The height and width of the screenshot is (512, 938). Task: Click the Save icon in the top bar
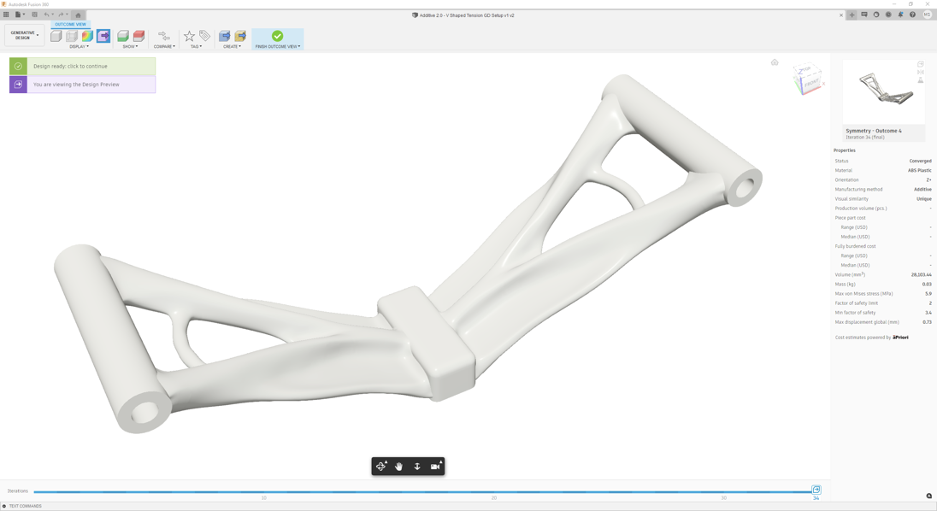click(x=34, y=14)
